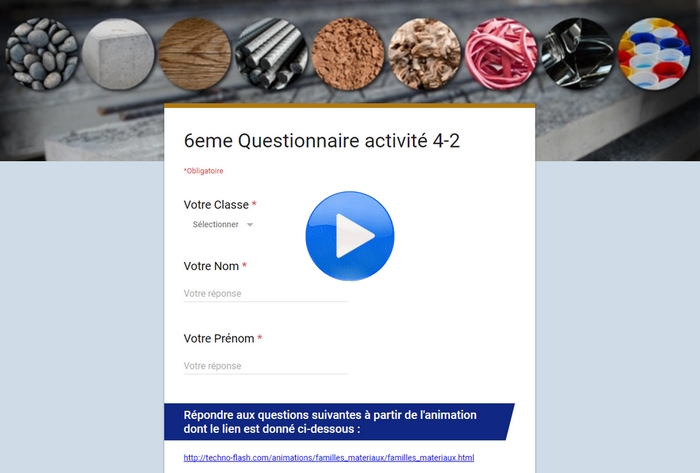Open the Votre Classe Sélectionner dropdown

pos(222,224)
